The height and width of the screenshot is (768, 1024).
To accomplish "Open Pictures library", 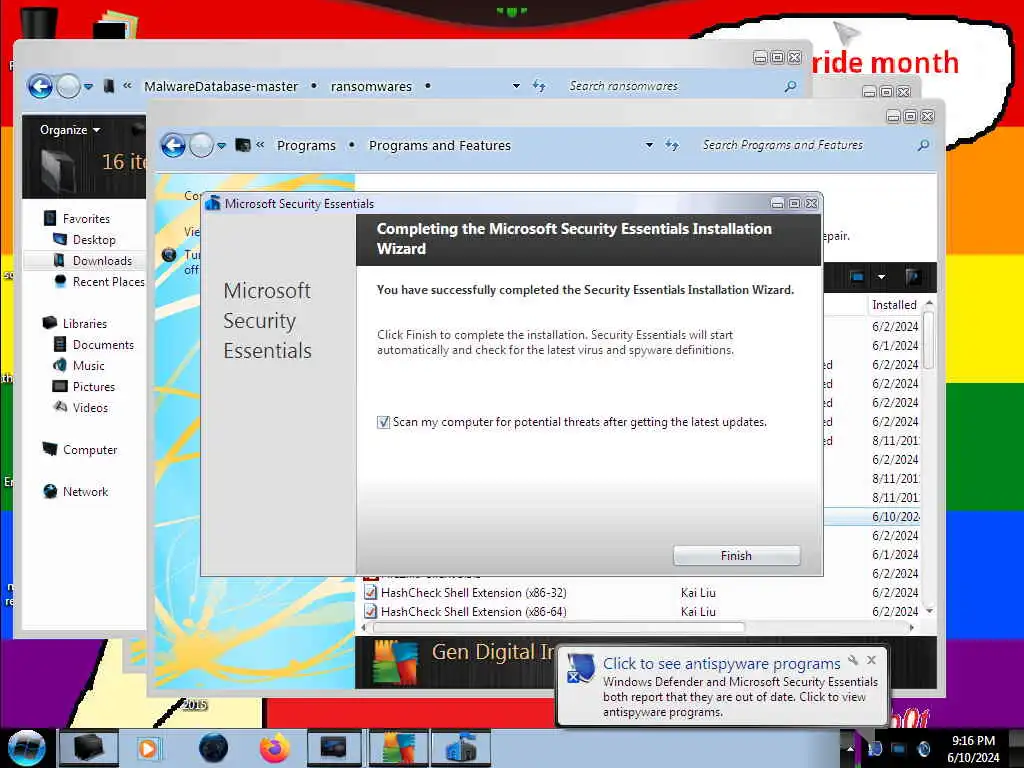I will [x=93, y=387].
